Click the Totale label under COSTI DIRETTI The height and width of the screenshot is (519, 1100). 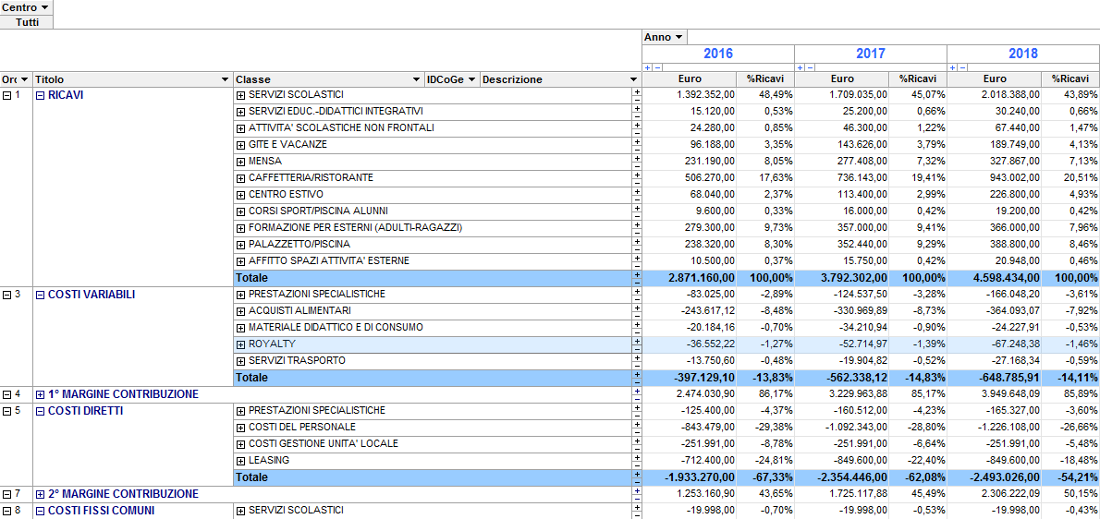pos(251,477)
